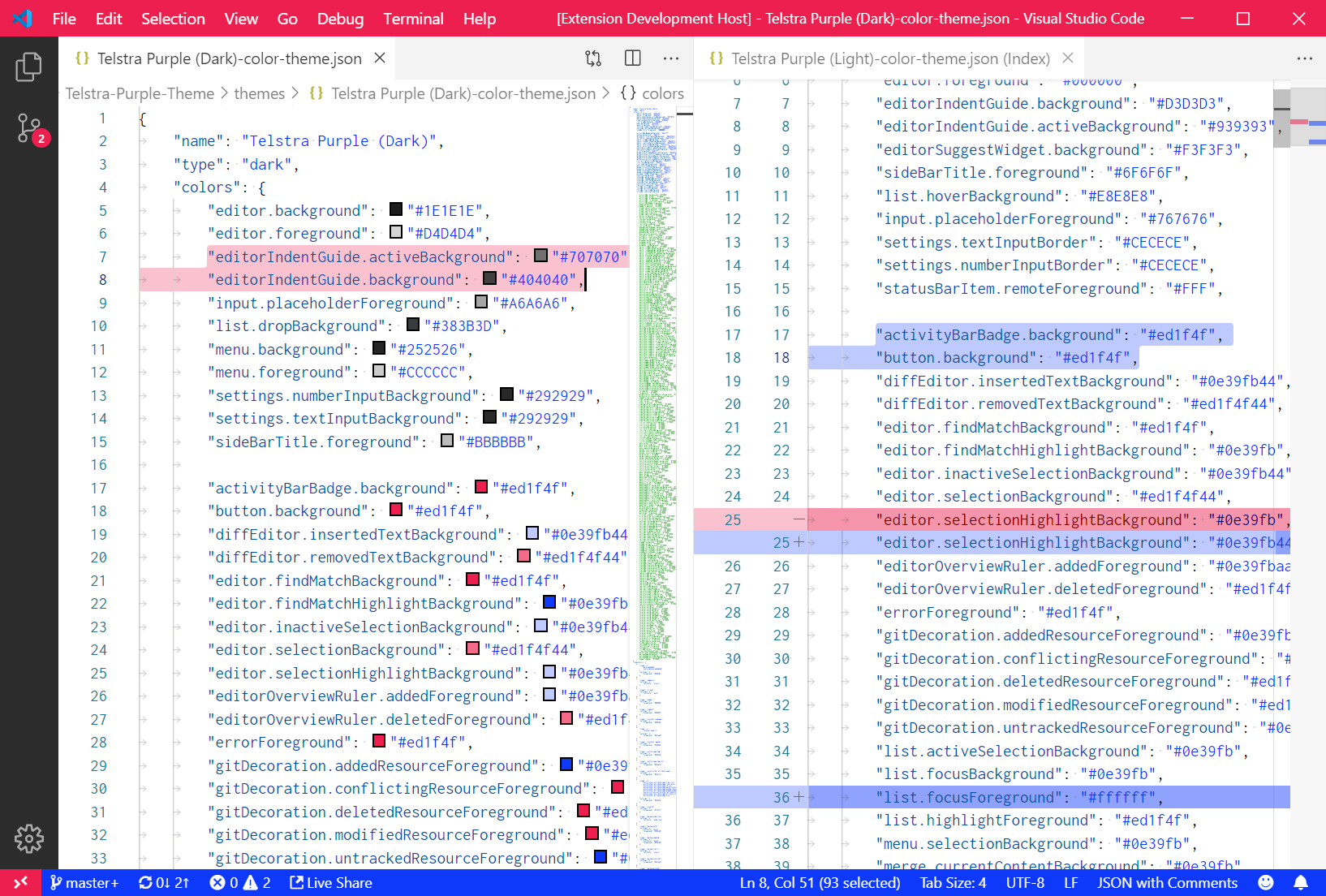Image resolution: width=1326 pixels, height=896 pixels.
Task: Click the editor.findMatchHighlightBackground blue swatch
Action: pyautogui.click(x=549, y=602)
